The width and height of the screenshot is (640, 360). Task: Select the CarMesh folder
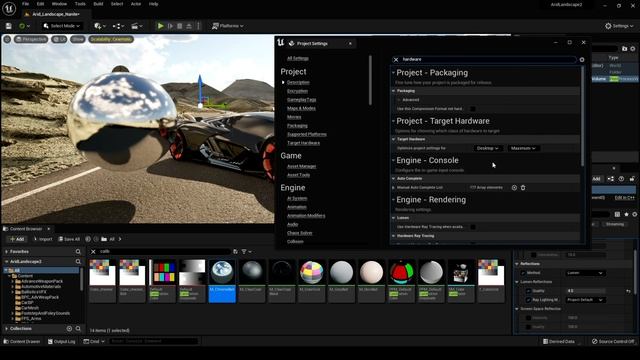(30, 308)
